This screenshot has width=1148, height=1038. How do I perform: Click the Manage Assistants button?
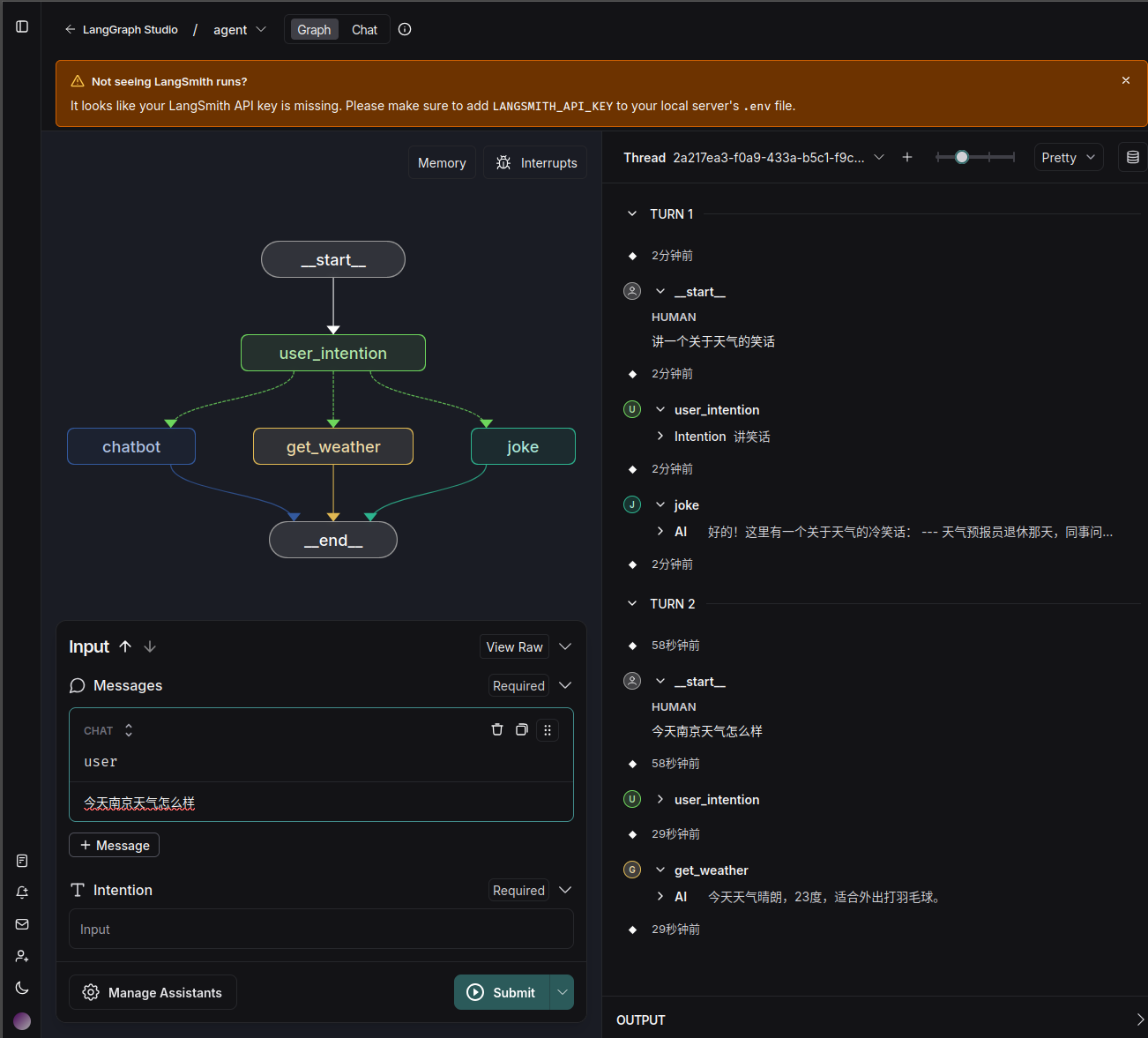(x=153, y=992)
